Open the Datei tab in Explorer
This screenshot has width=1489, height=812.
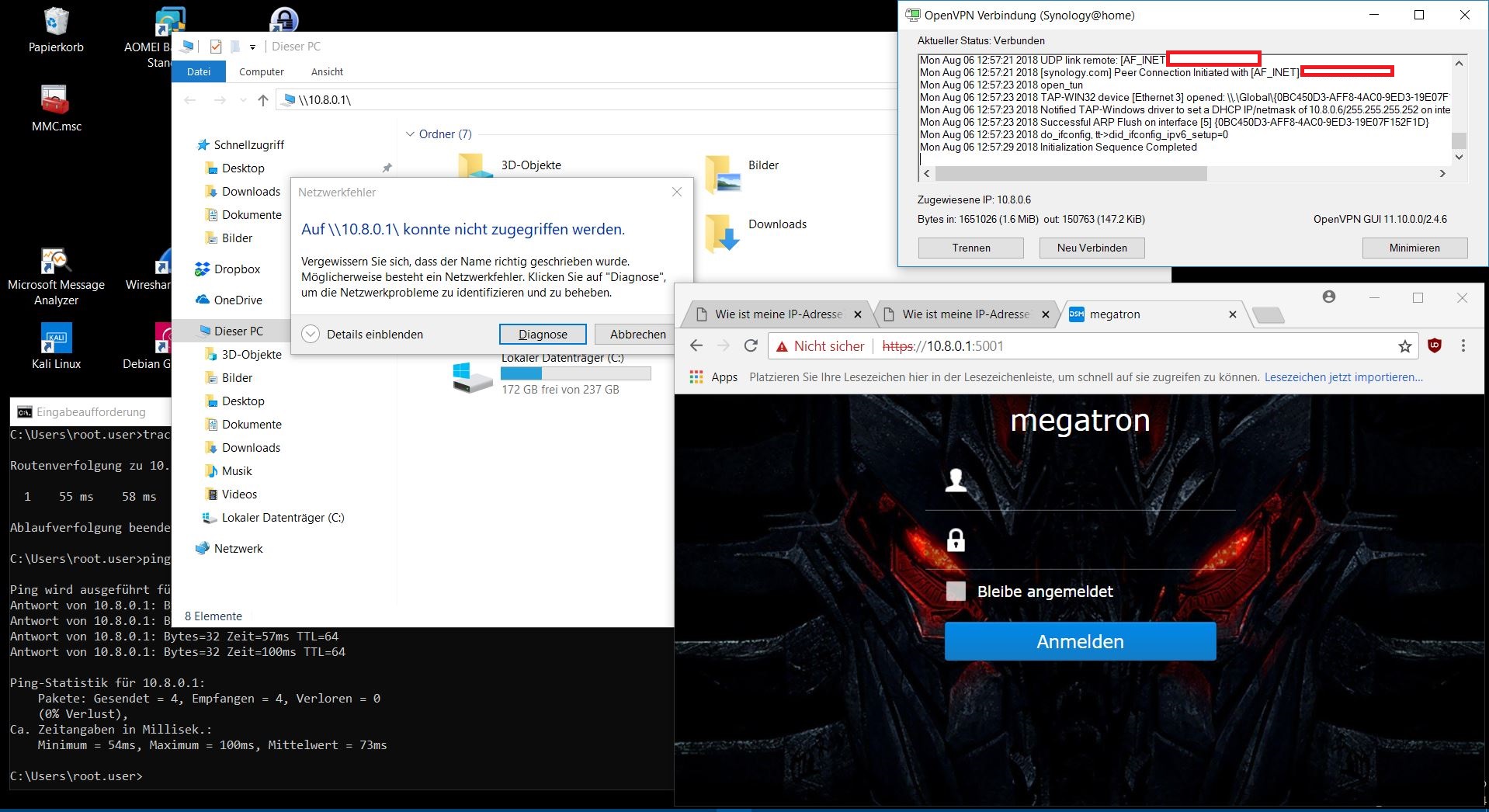click(199, 71)
